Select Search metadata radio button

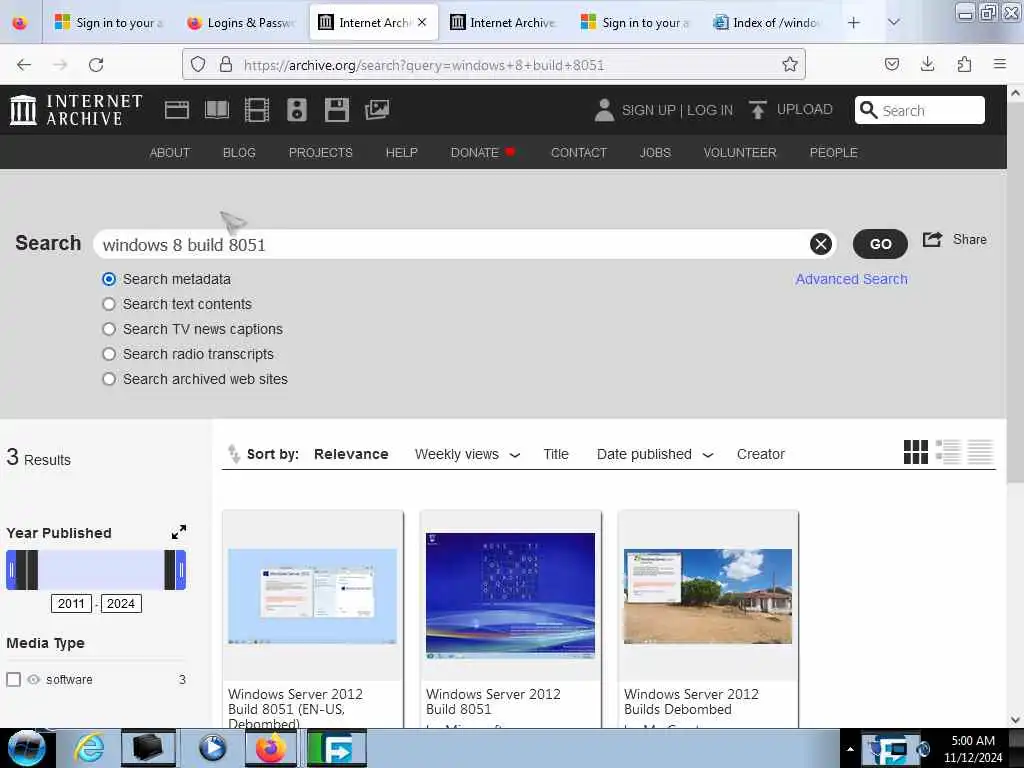[x=109, y=280]
